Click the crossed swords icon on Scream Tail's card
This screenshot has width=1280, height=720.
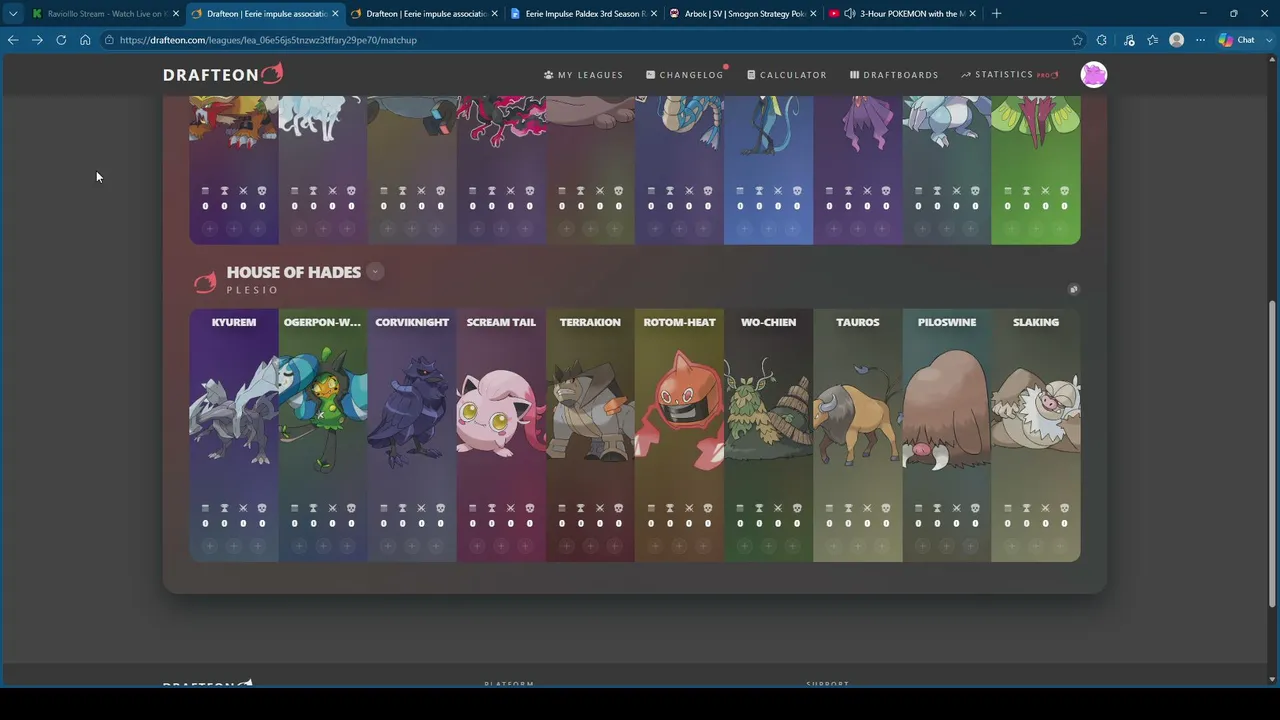click(x=510, y=508)
